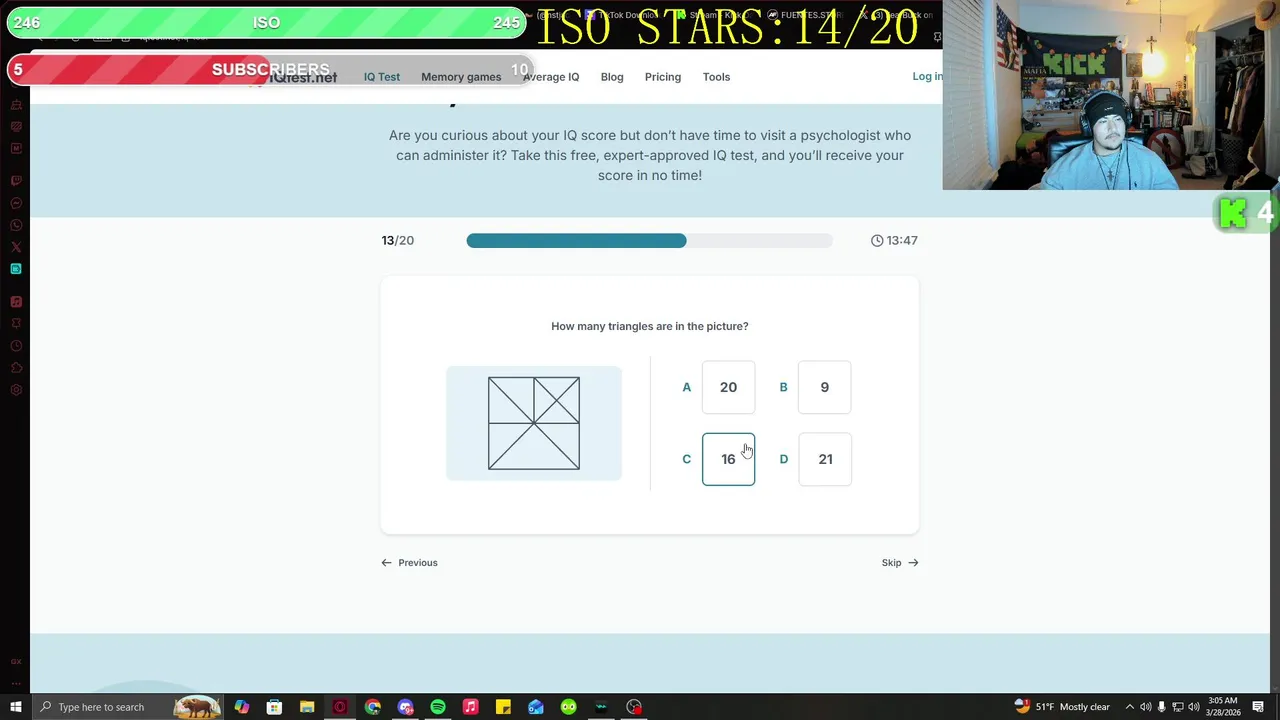Viewport: 1280px width, 720px height.
Task: Switch to Opera GX in the taskbar
Action: coord(340,707)
